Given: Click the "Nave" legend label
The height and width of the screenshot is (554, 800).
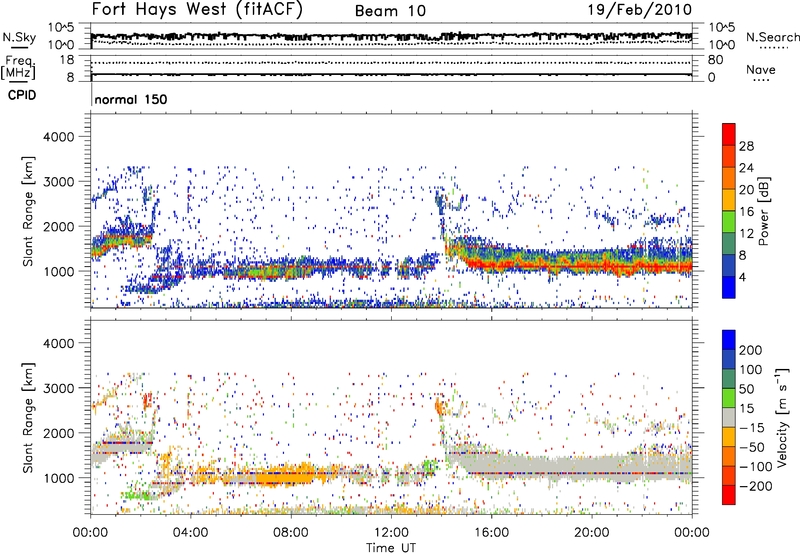Looking at the screenshot, I should (761, 69).
